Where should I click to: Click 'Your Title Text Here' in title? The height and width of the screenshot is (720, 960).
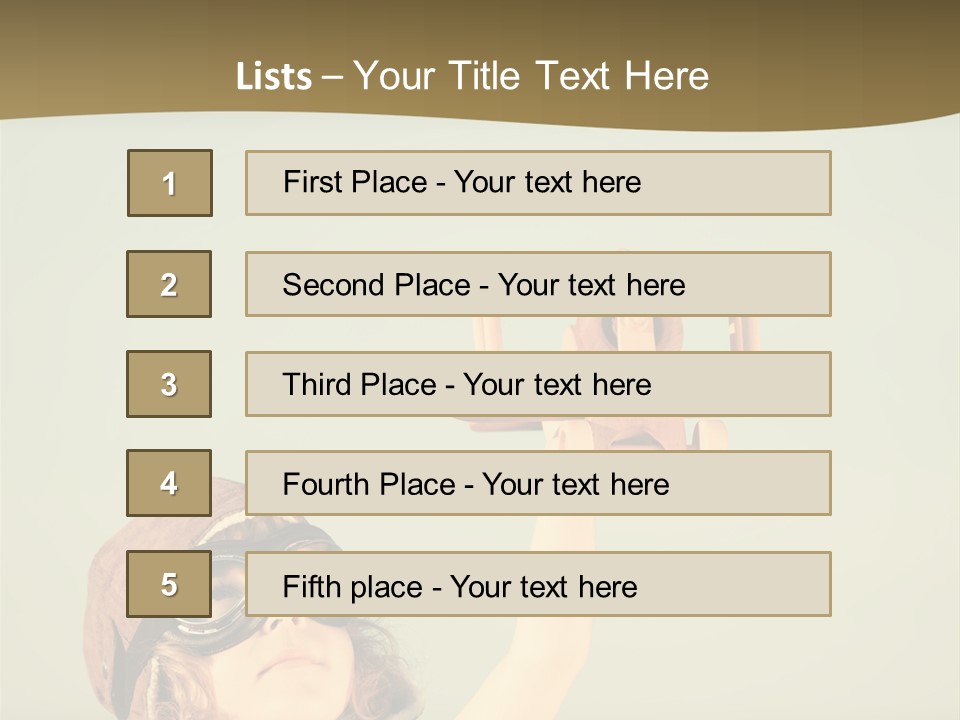tap(531, 76)
